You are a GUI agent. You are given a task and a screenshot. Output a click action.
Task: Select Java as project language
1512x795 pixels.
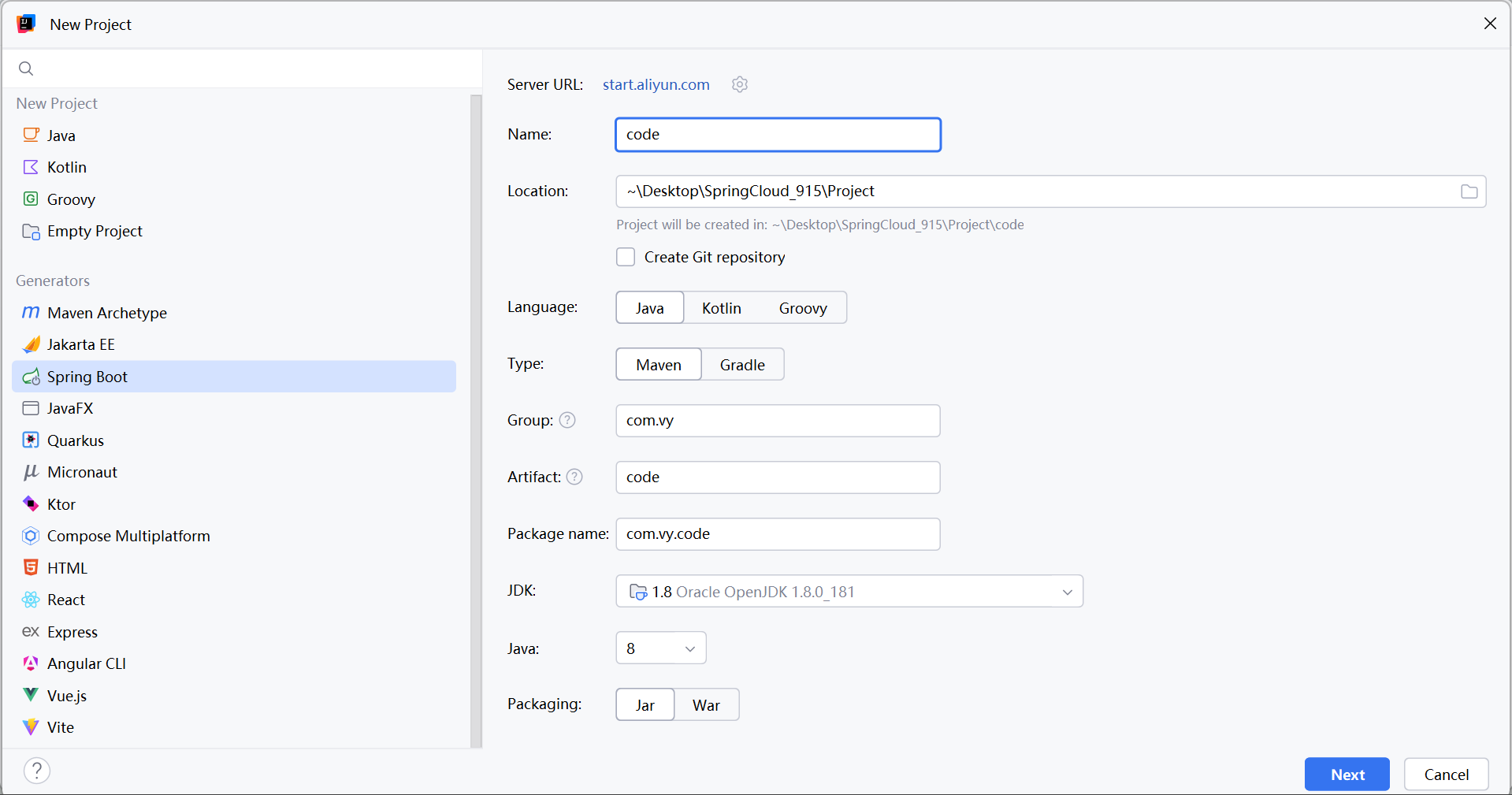[650, 307]
